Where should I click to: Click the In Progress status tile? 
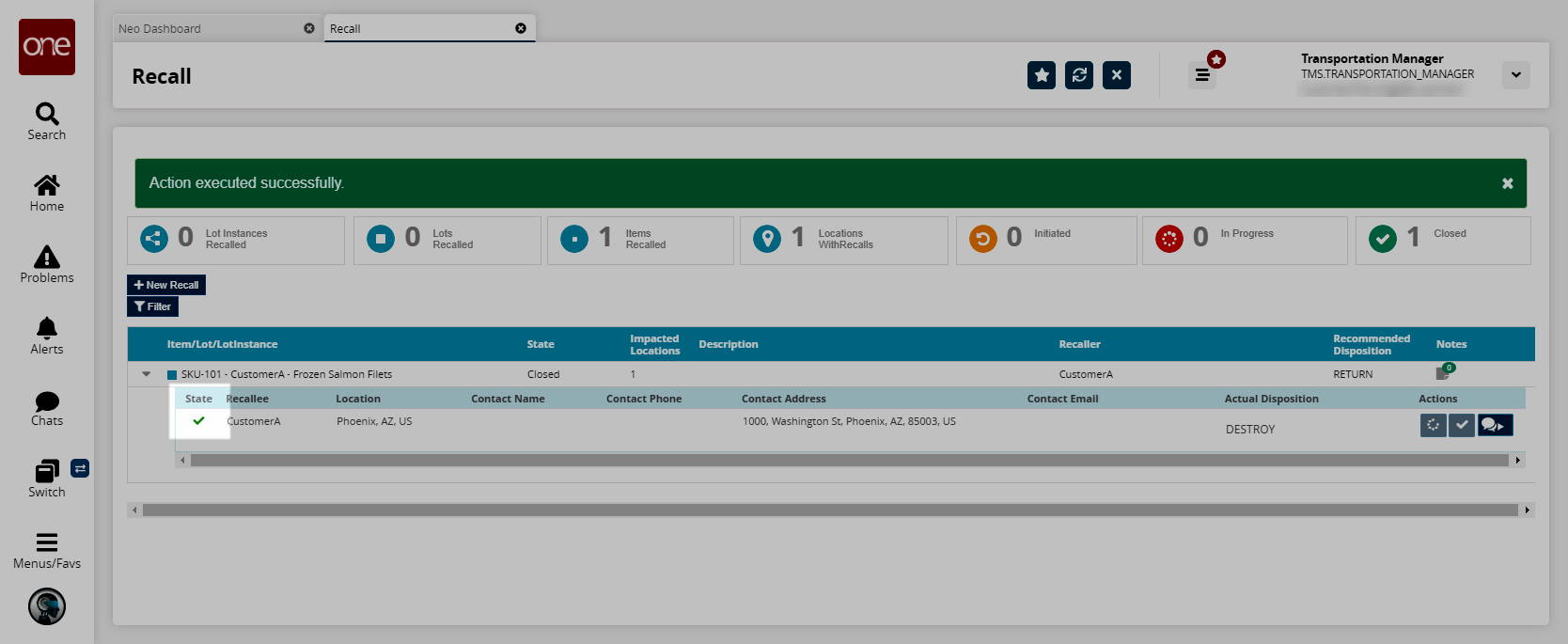coord(1245,240)
